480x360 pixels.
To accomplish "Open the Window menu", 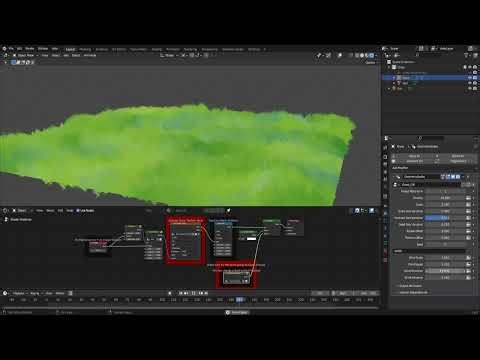I will (43, 49).
